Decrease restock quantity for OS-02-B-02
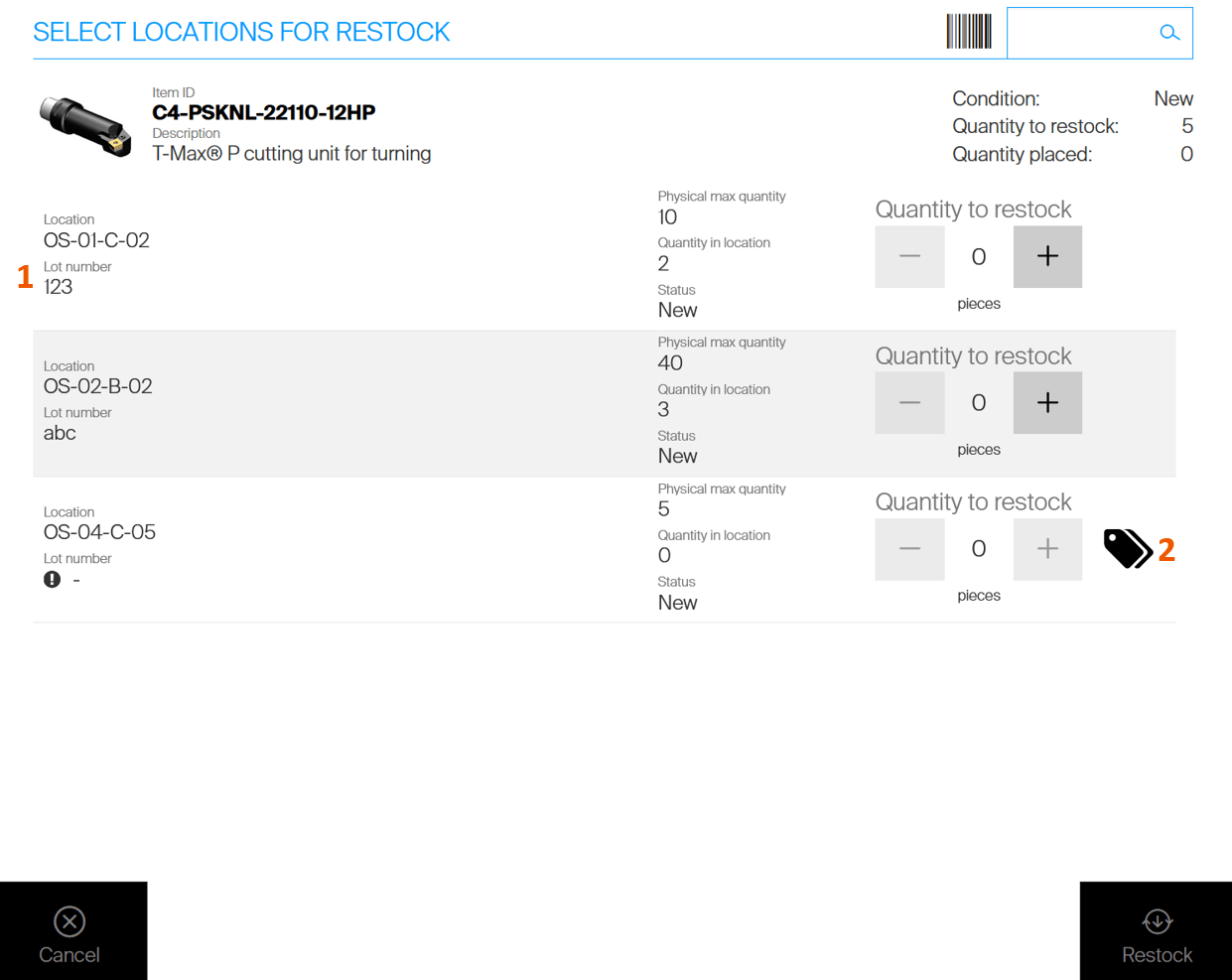 [x=908, y=402]
